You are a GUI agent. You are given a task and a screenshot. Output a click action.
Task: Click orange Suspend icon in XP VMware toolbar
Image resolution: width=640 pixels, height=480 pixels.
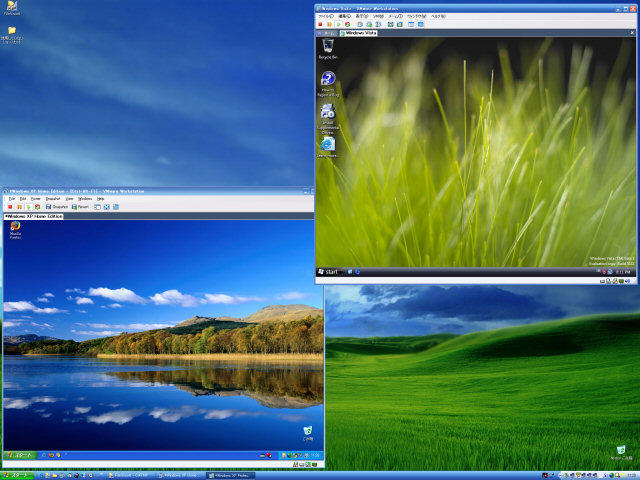tap(19, 207)
